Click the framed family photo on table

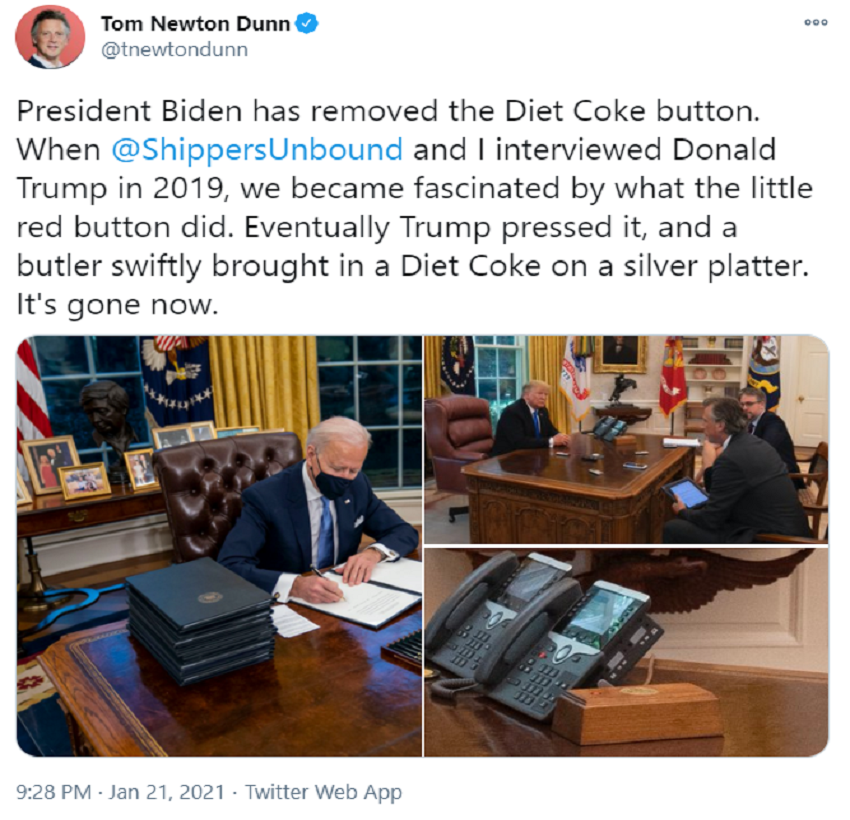50,463
